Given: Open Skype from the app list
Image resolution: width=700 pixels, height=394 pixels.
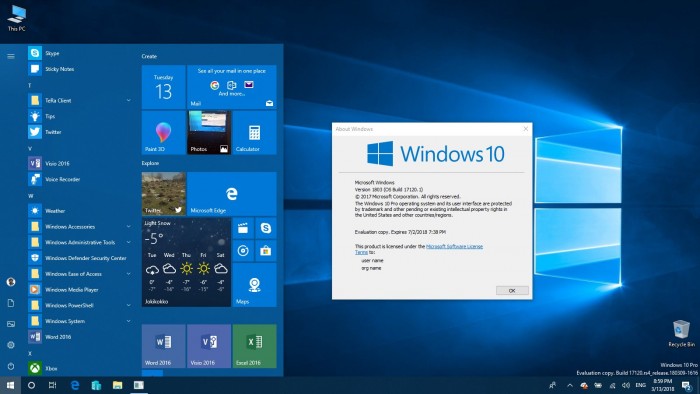Looking at the screenshot, I should point(80,53).
